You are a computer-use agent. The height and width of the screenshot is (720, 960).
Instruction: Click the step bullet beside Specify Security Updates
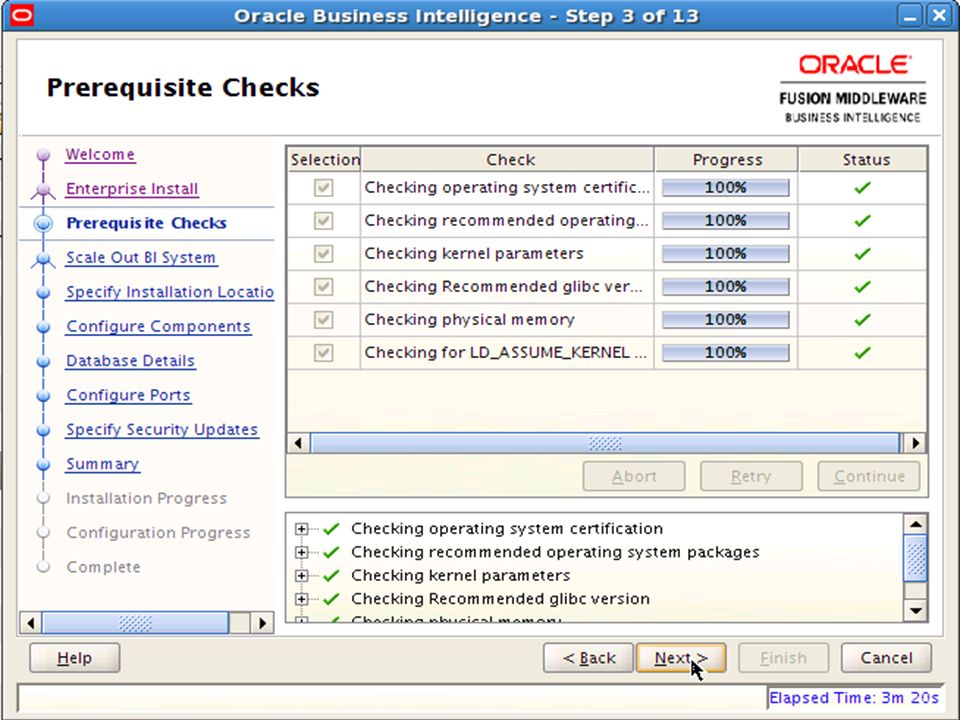43,430
